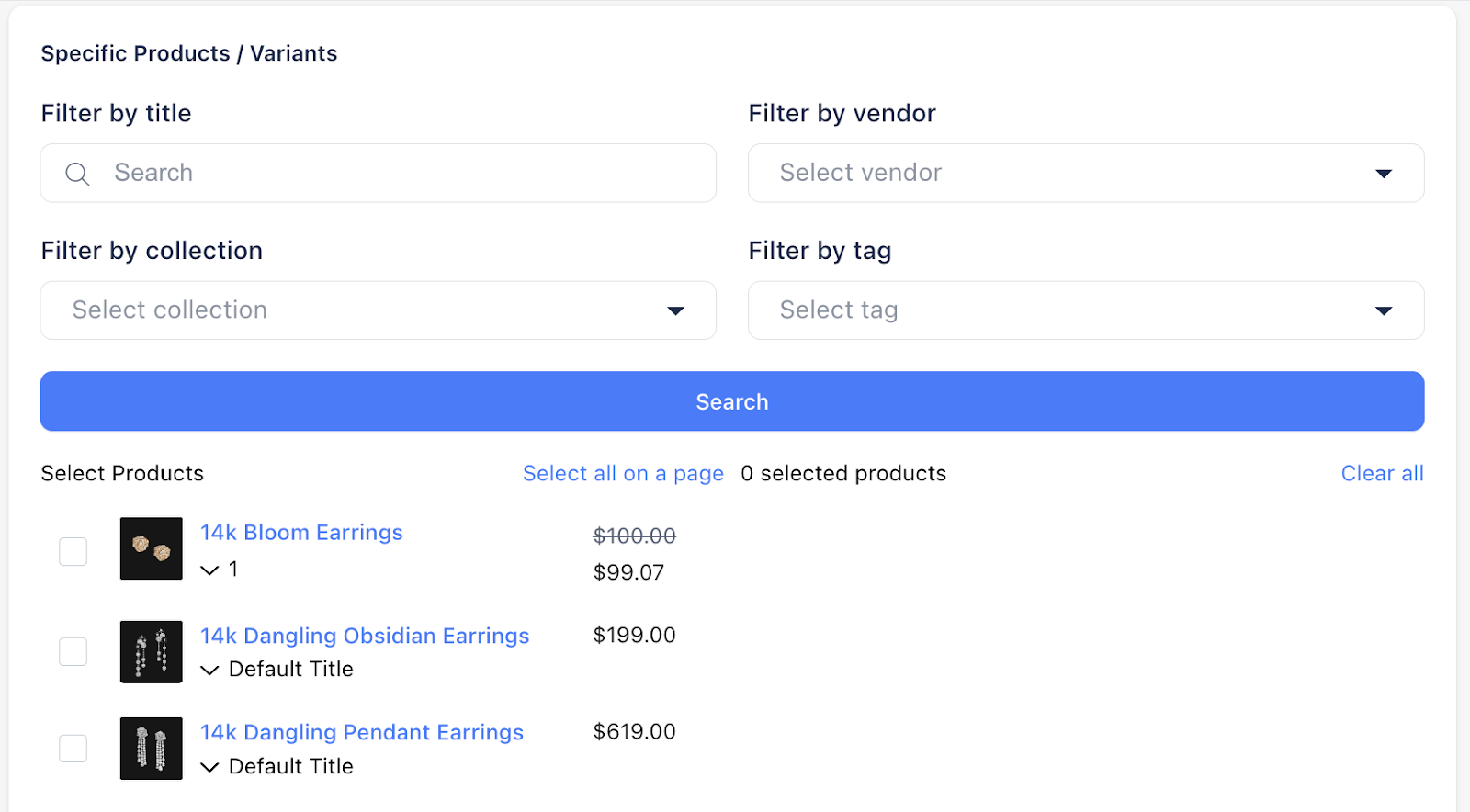The image size is (1470, 812).
Task: Click the 14k Dangling Obsidian Earrings thumbnail
Action: (151, 652)
